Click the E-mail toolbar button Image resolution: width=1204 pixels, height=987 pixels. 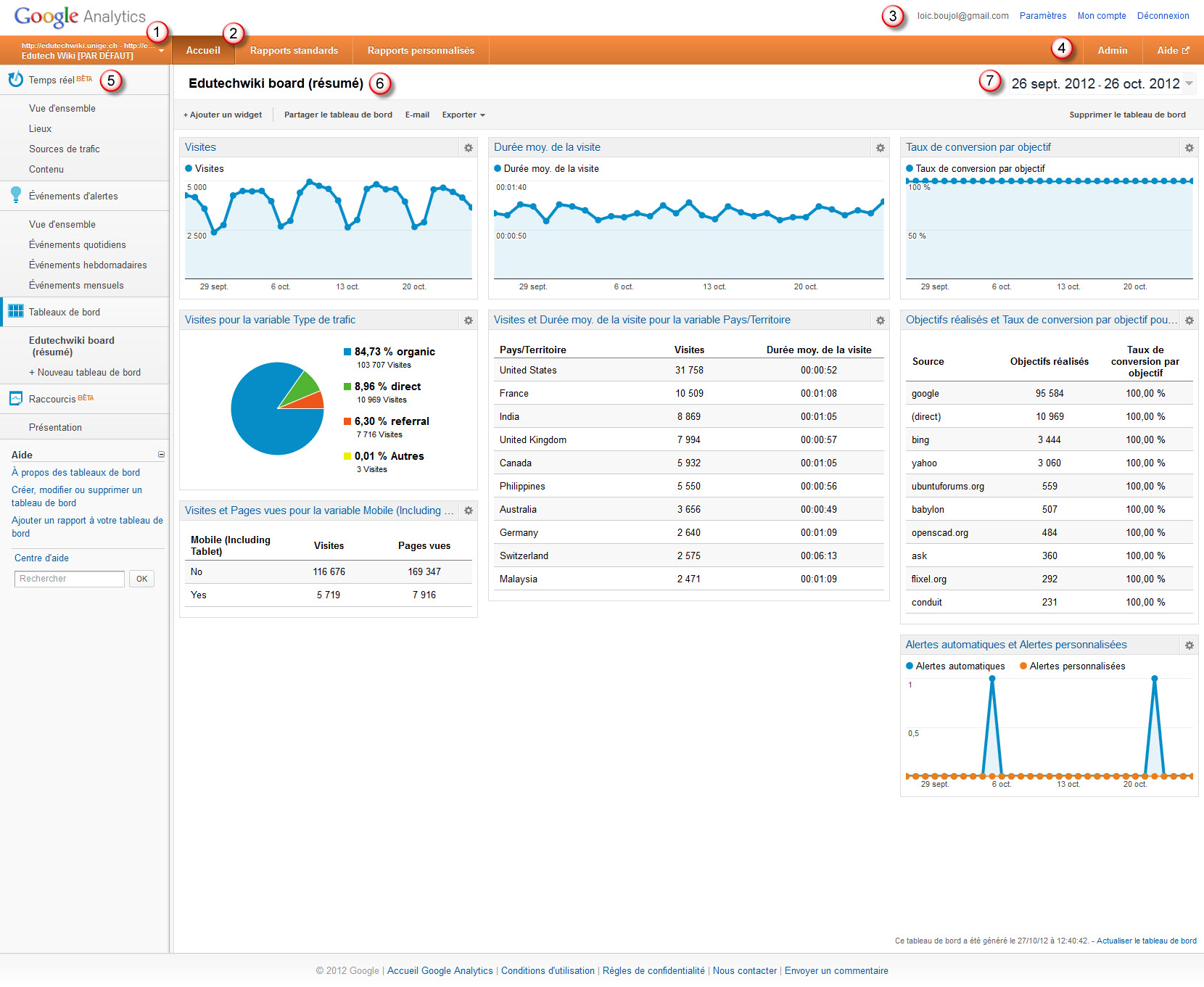(417, 115)
